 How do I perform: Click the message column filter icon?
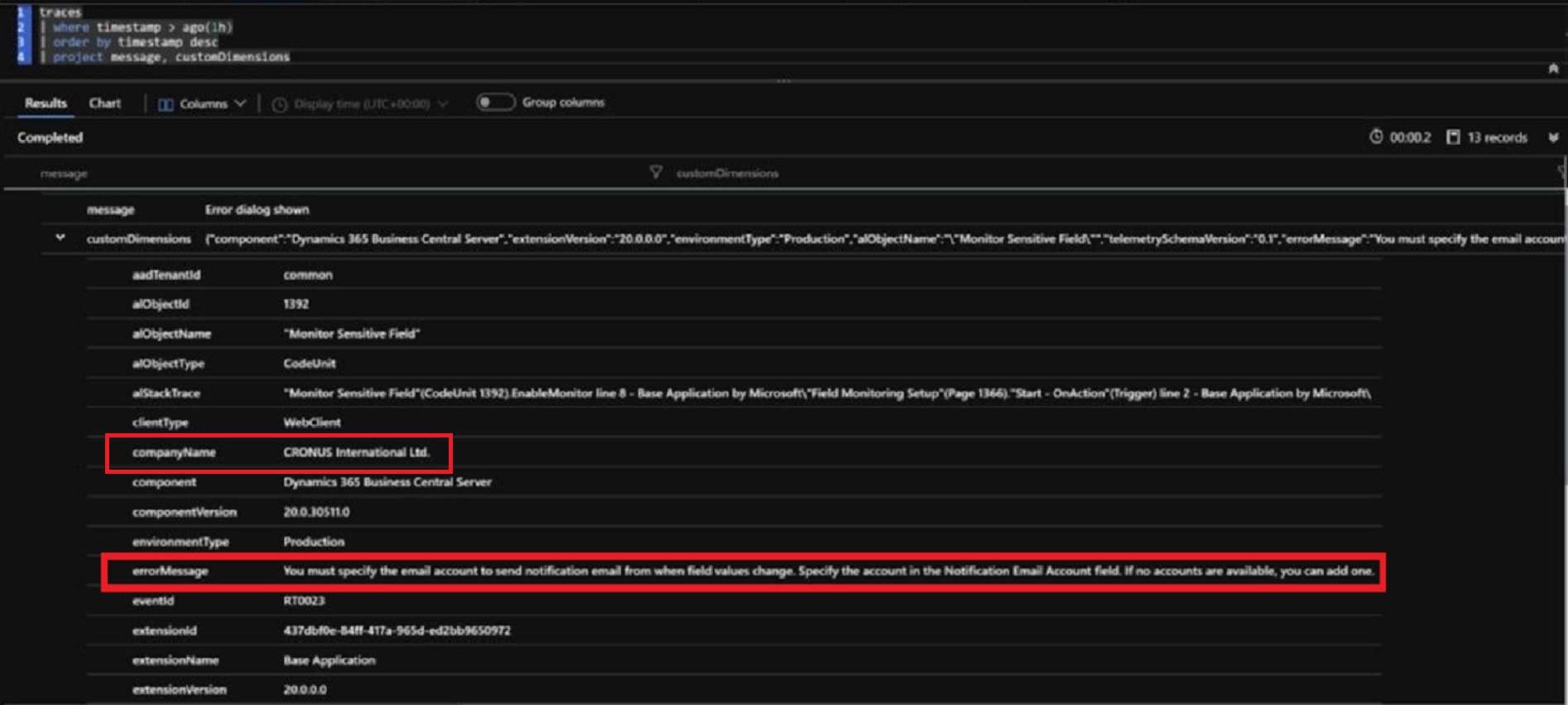(x=656, y=172)
